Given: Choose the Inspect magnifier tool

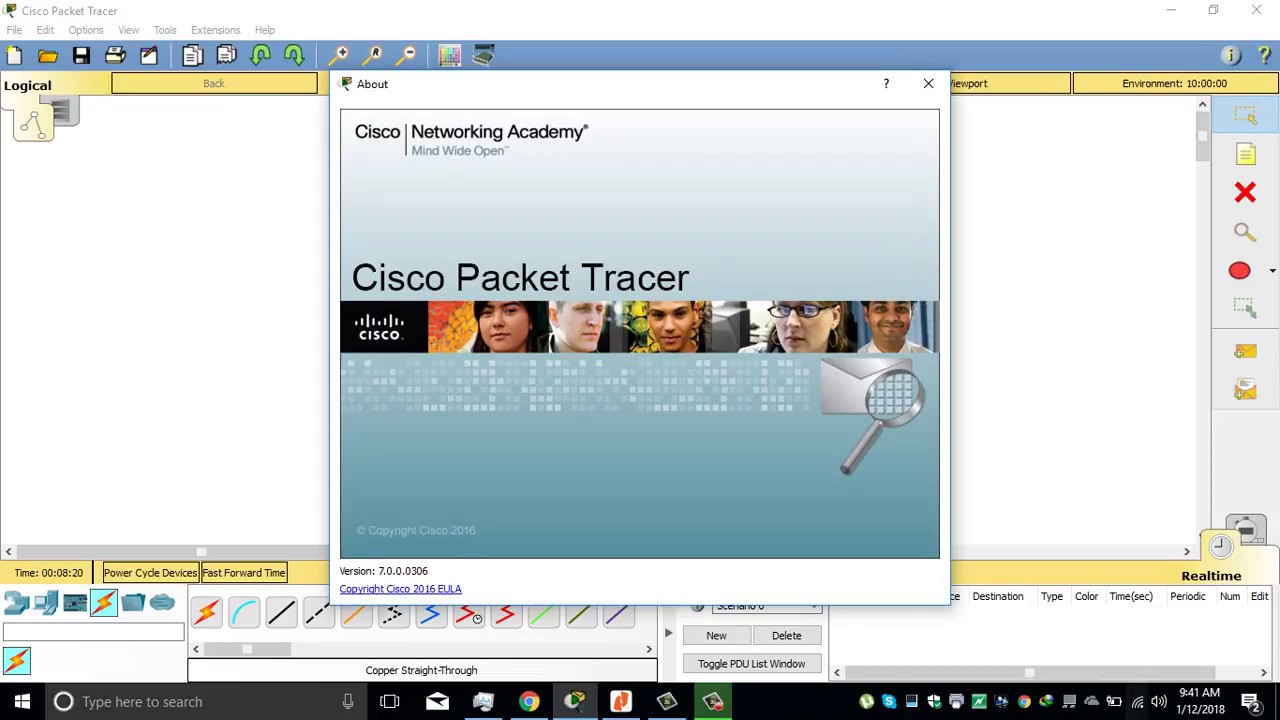Looking at the screenshot, I should (x=1245, y=232).
